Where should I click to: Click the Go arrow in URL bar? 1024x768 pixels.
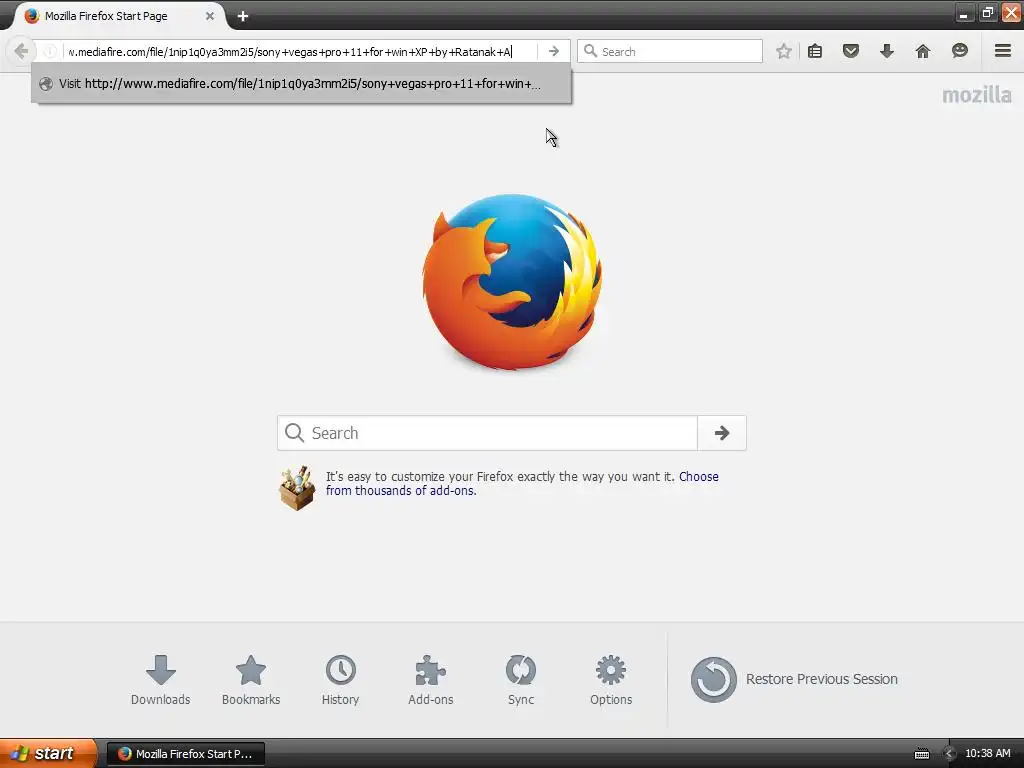[554, 51]
